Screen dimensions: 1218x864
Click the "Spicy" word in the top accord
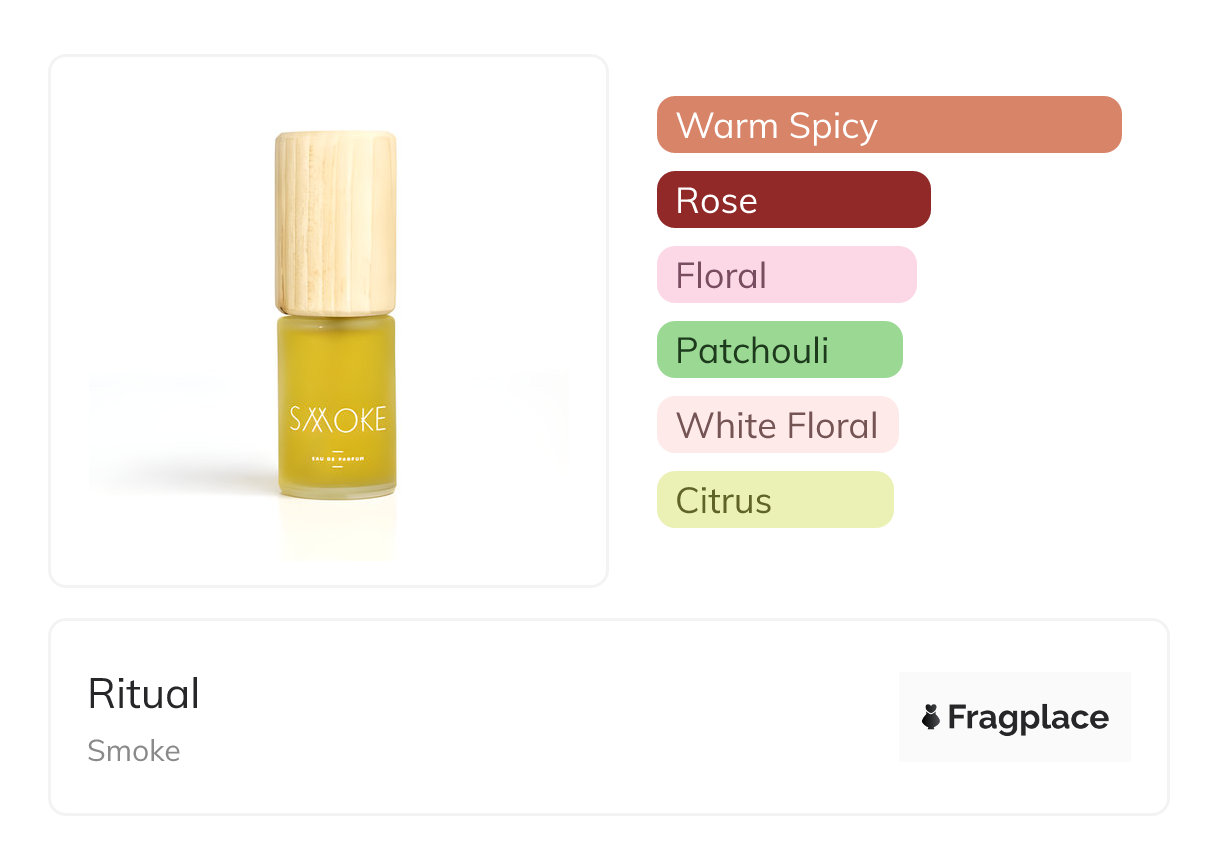tap(832, 126)
